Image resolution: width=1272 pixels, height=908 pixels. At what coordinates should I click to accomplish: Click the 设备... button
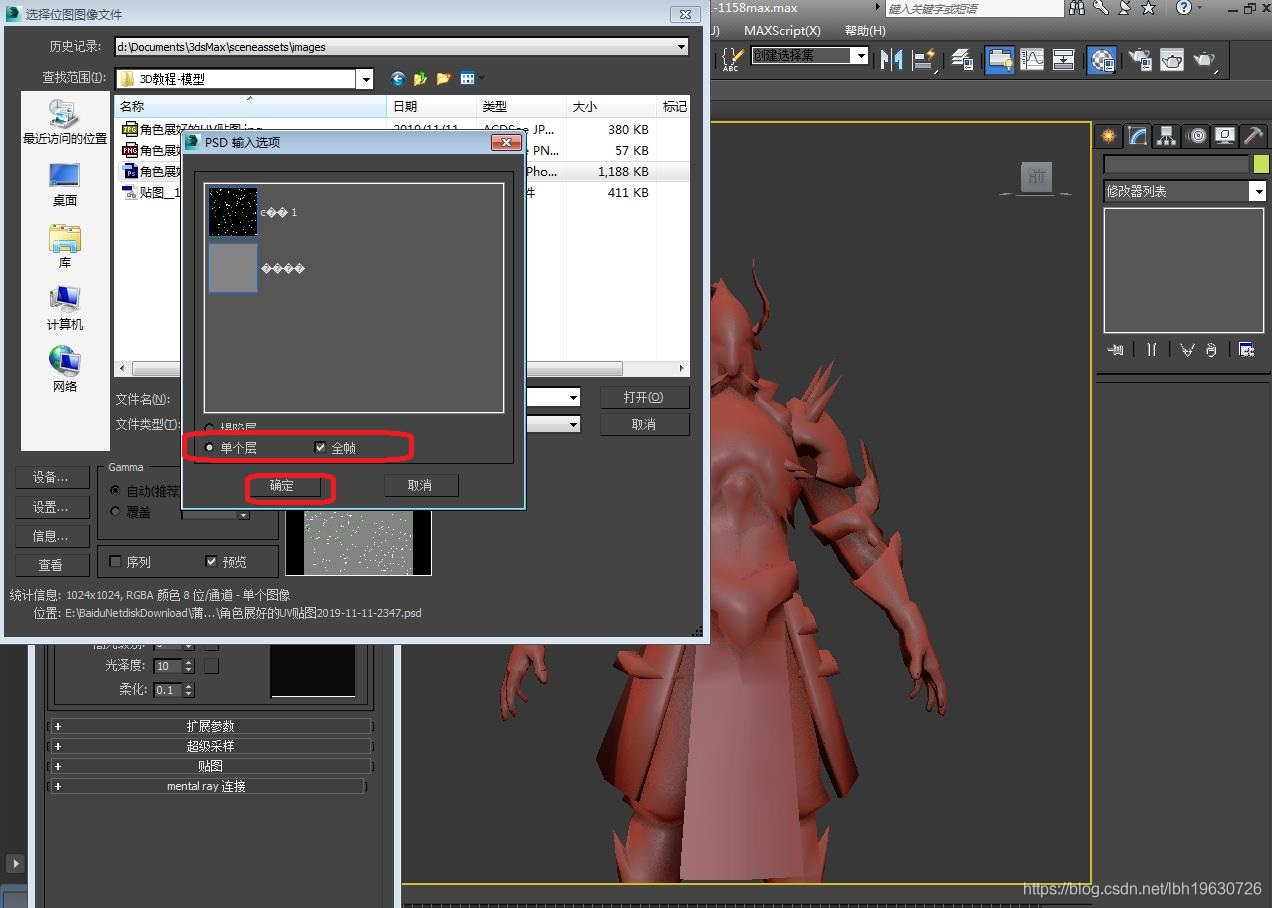(x=50, y=477)
